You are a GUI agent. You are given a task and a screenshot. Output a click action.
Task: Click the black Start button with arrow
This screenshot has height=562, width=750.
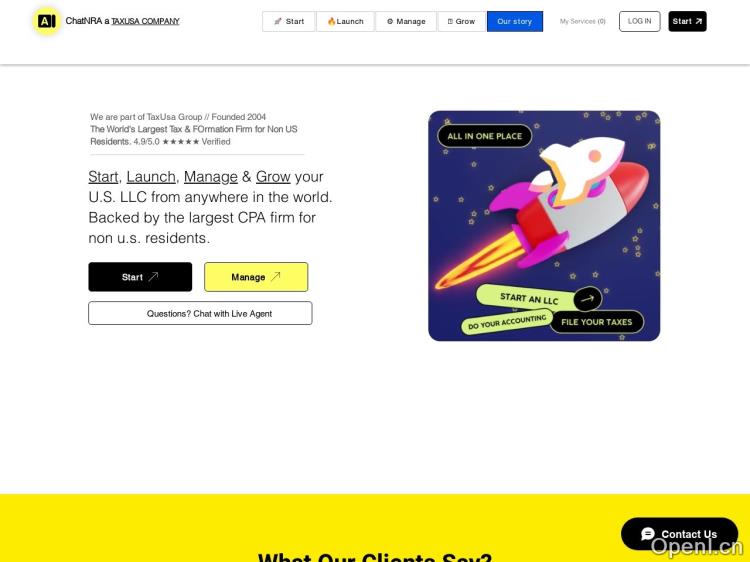[x=140, y=277]
